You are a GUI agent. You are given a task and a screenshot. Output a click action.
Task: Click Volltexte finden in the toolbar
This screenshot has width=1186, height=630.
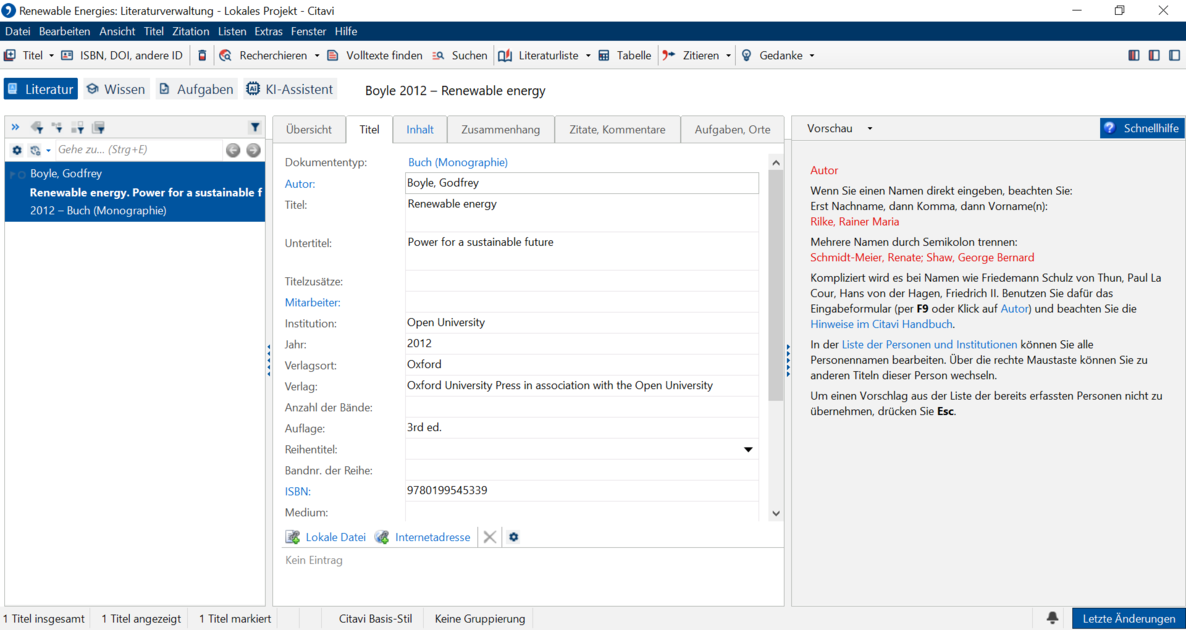[x=374, y=55]
